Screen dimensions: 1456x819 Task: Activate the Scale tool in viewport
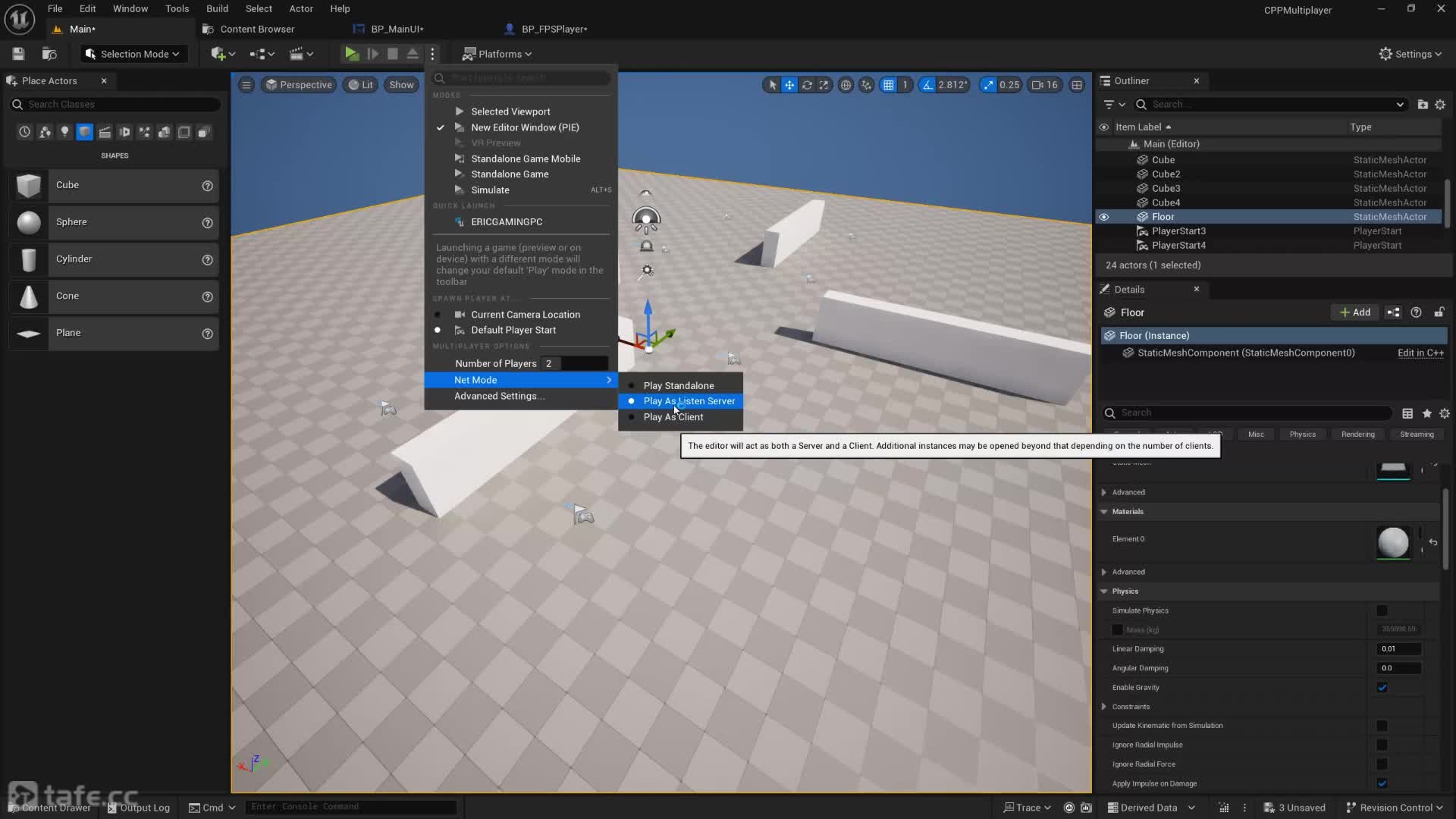click(824, 85)
